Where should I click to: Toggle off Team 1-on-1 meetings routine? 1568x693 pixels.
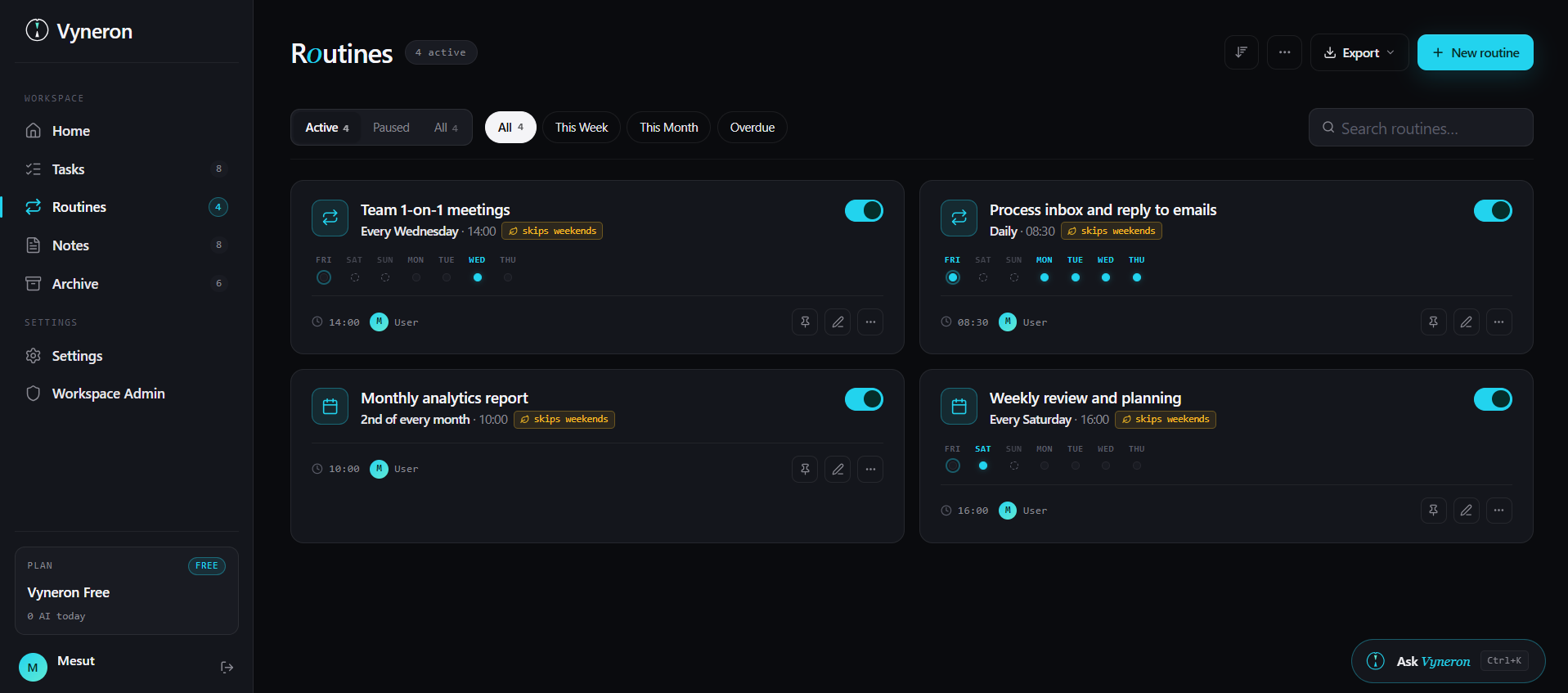pyautogui.click(x=864, y=210)
